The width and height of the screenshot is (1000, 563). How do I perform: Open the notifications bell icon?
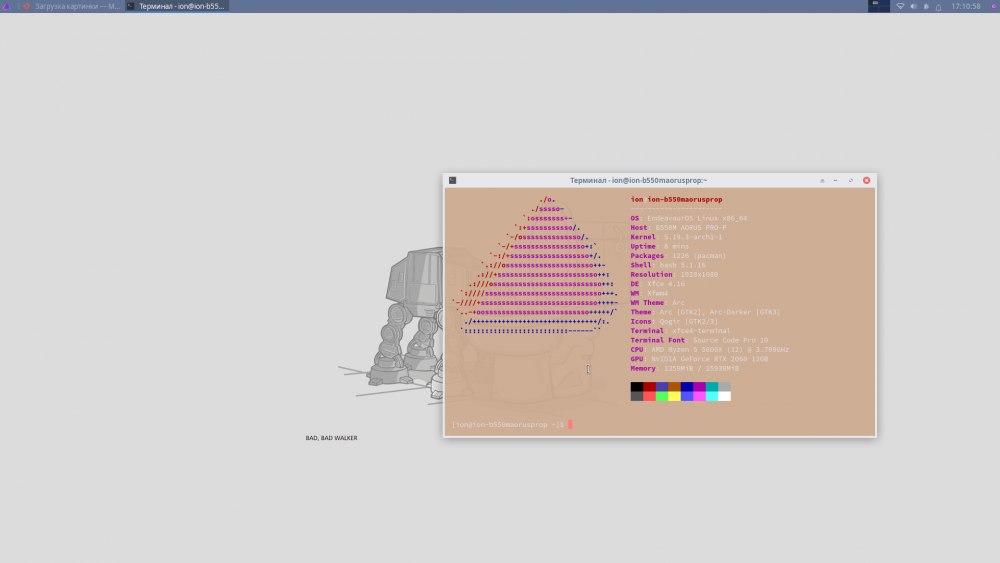(x=938, y=7)
